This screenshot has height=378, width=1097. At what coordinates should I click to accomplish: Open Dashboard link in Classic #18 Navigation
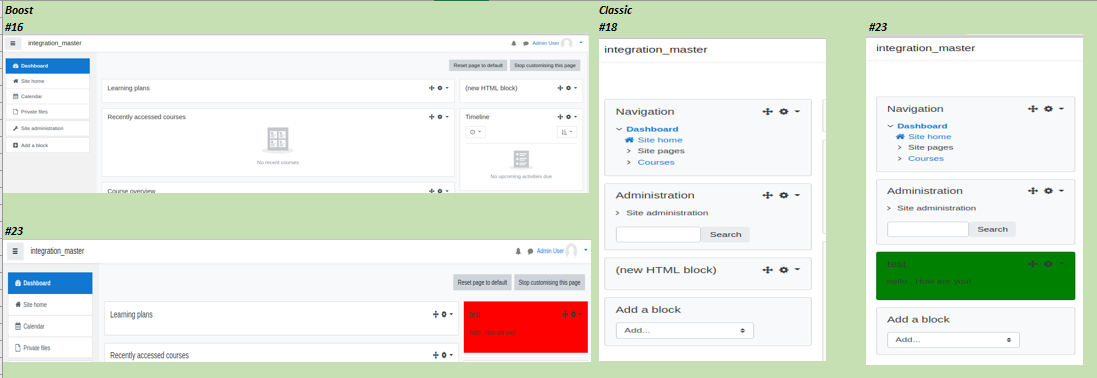(x=652, y=129)
